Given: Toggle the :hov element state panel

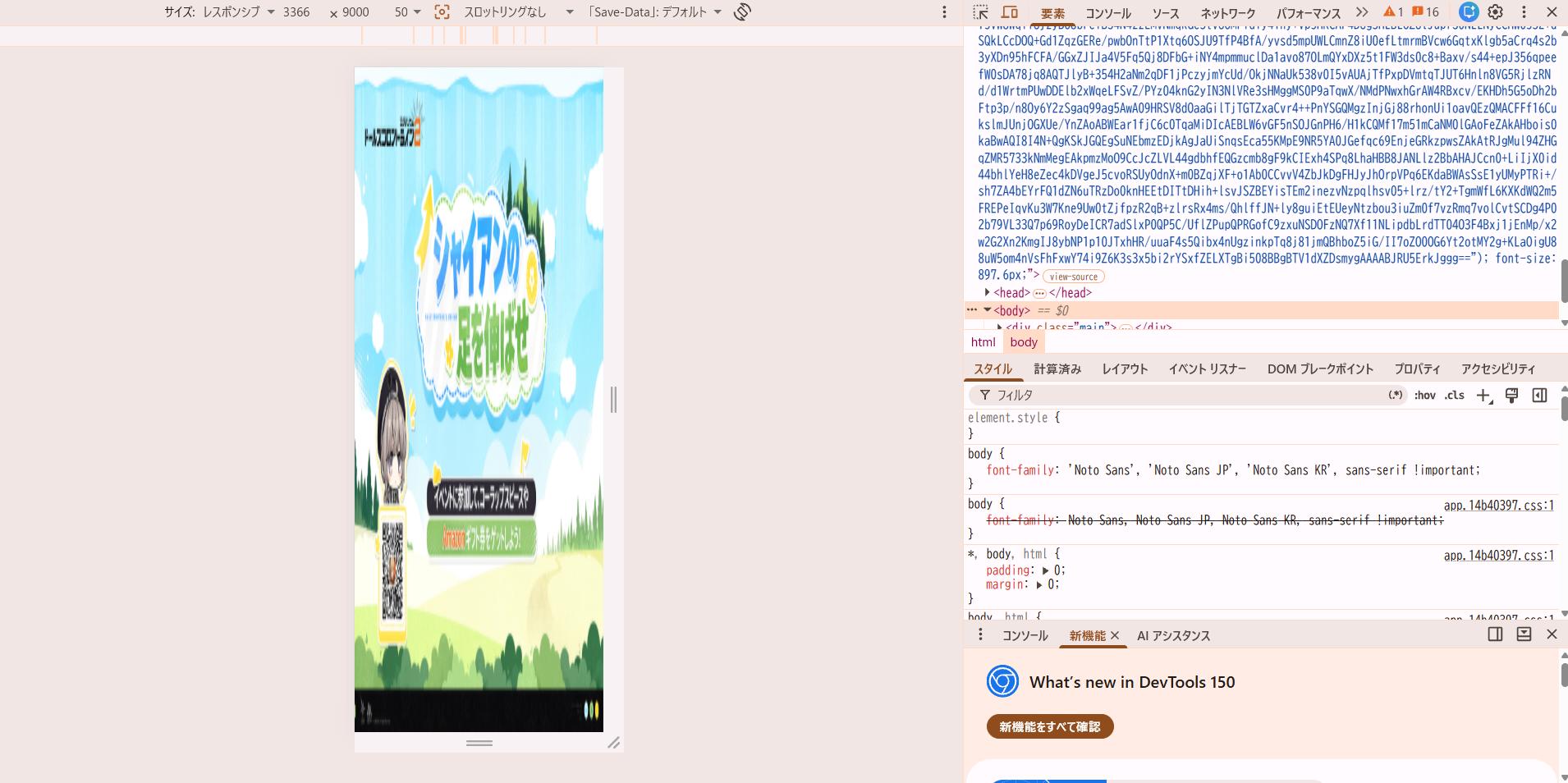Looking at the screenshot, I should (x=1424, y=396).
